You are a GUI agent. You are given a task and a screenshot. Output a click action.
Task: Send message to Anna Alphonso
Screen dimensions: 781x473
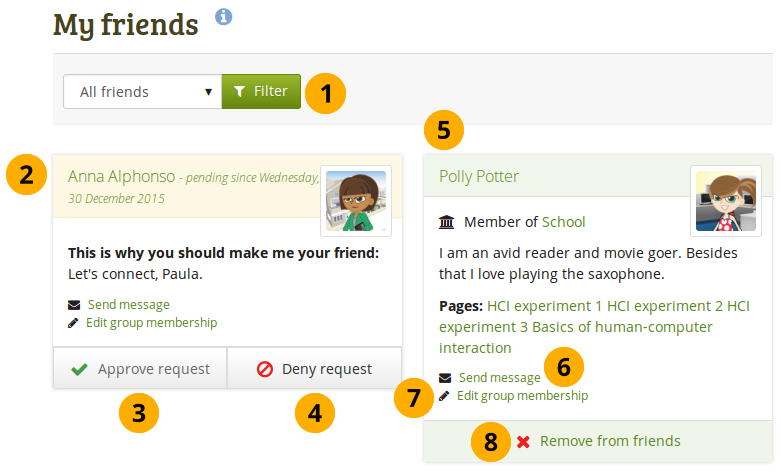point(128,305)
